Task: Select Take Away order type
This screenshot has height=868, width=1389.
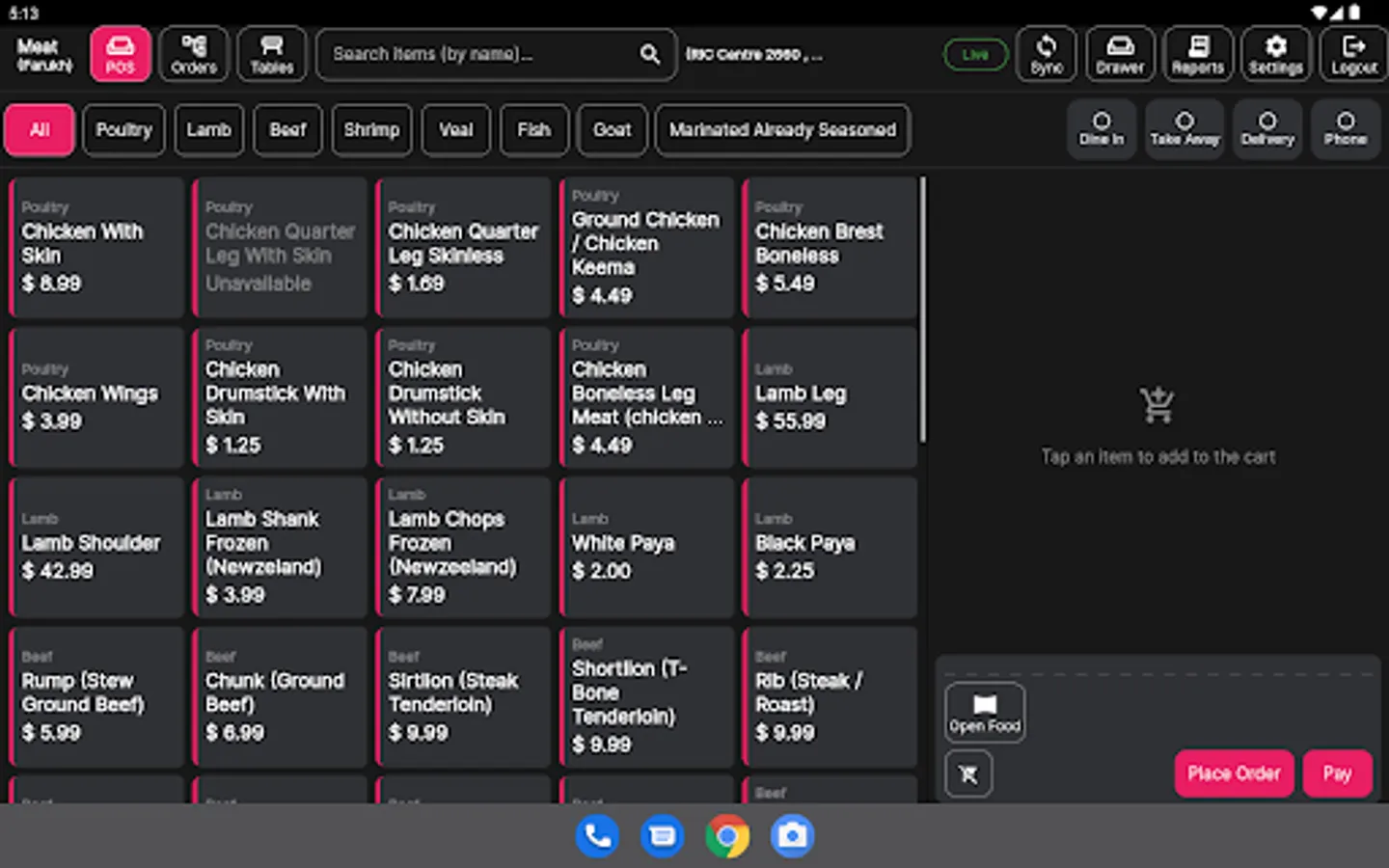Action: [1185, 129]
